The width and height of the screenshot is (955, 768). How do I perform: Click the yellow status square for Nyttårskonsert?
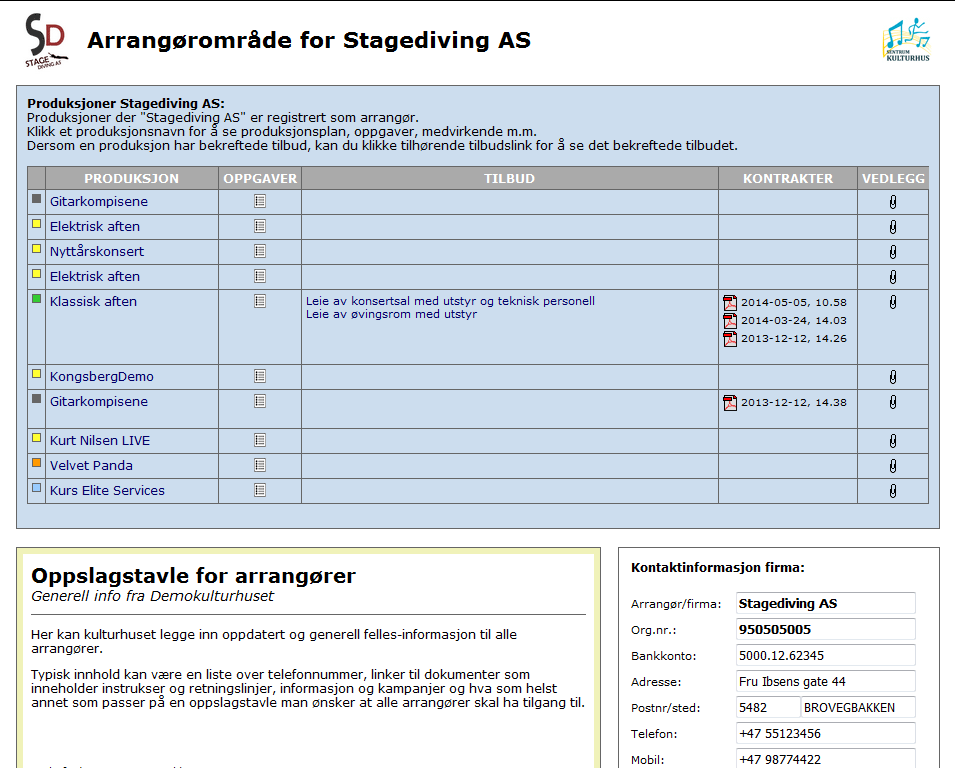coord(37,248)
